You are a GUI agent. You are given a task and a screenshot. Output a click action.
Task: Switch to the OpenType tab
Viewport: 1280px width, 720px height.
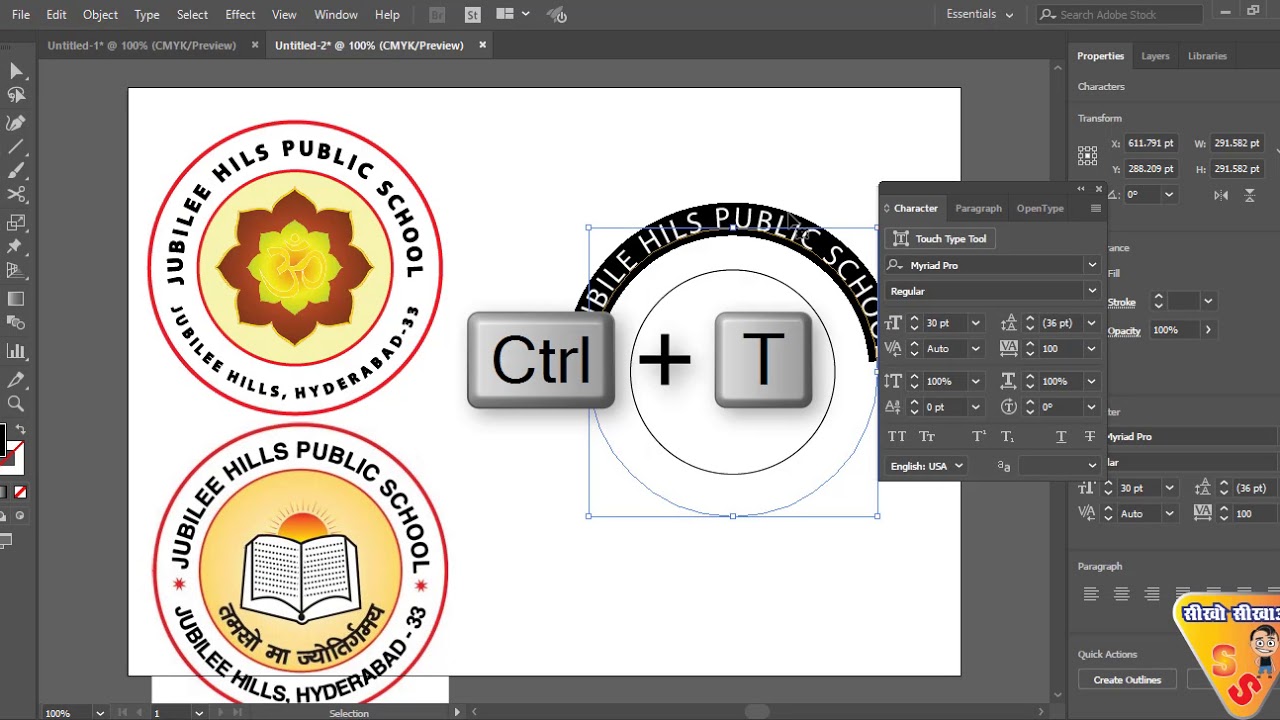1040,208
